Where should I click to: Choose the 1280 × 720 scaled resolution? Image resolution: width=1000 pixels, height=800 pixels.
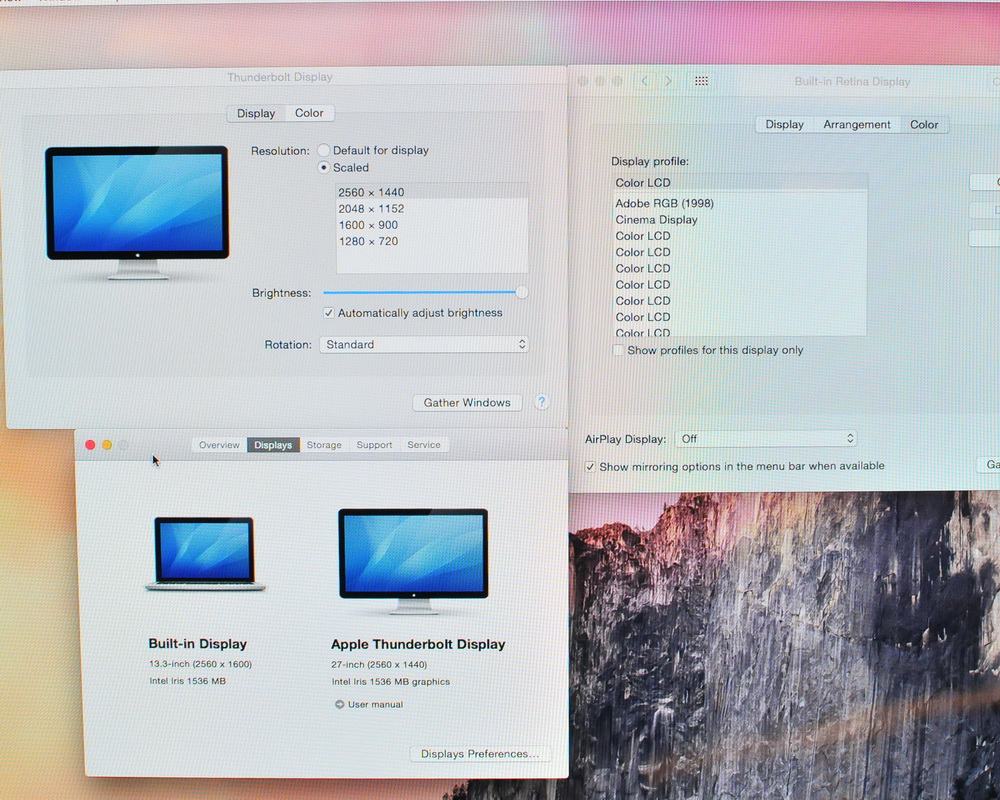point(432,242)
